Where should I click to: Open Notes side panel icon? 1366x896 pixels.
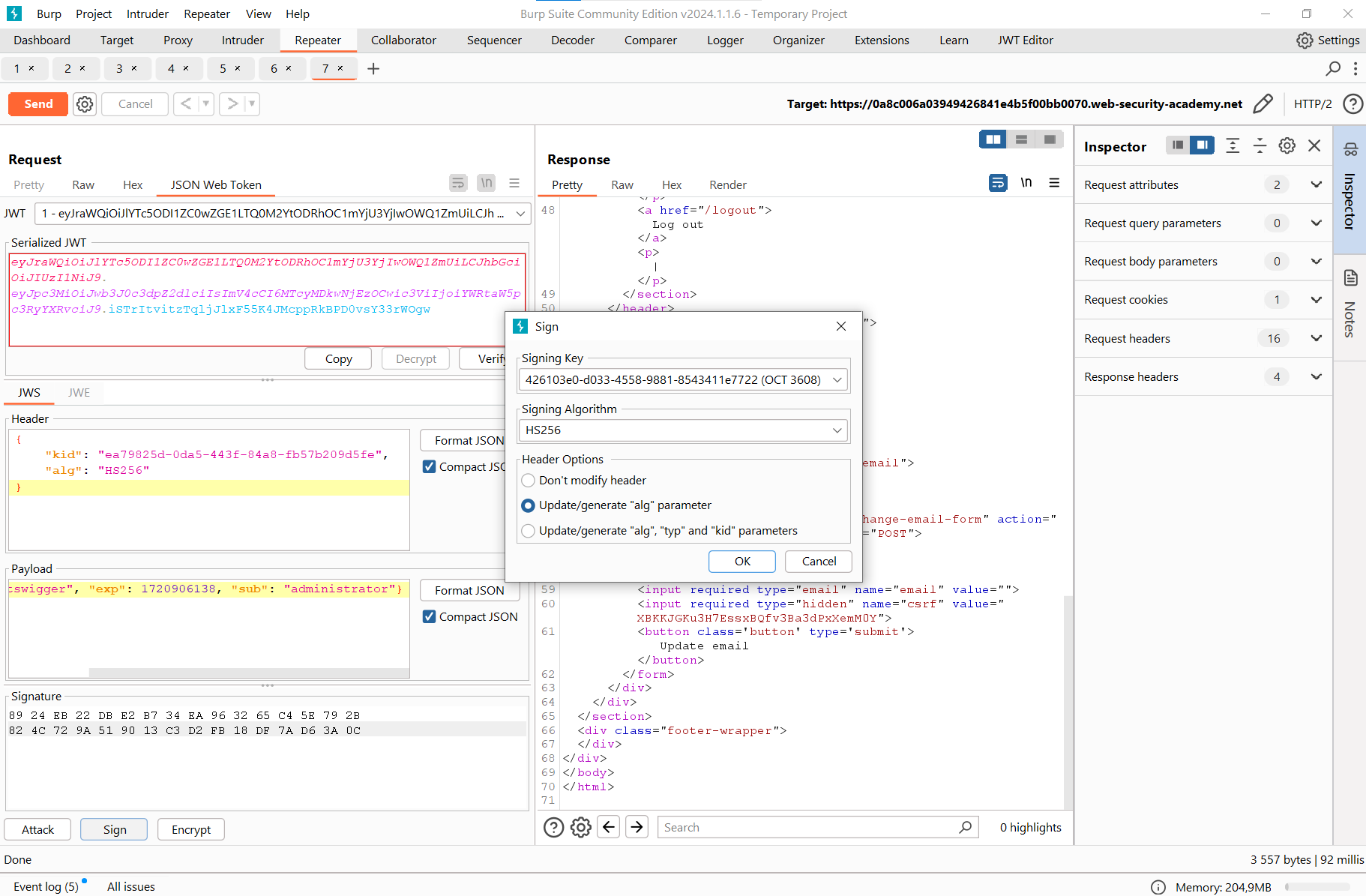click(1350, 278)
